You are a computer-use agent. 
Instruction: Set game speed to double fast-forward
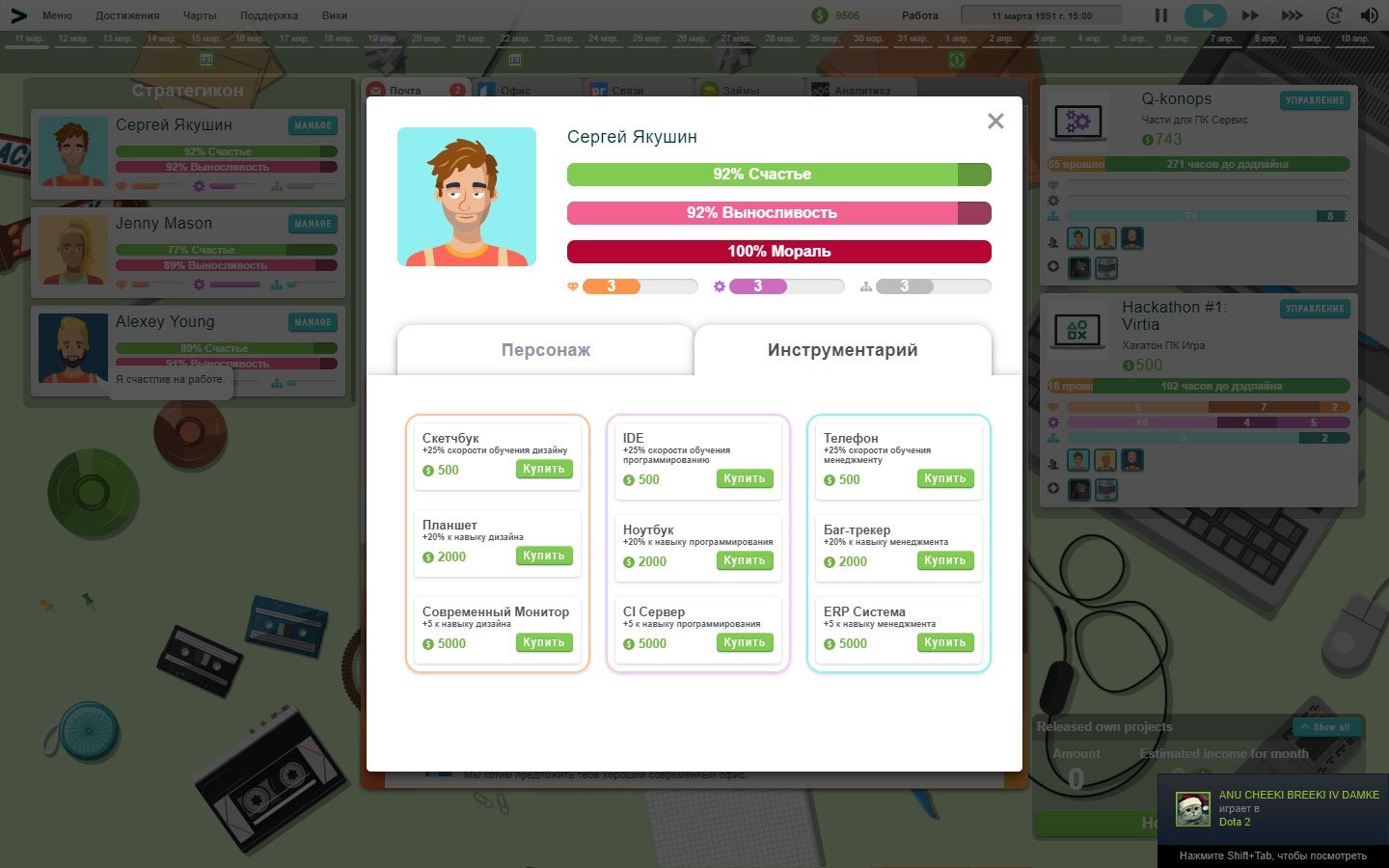tap(1250, 15)
